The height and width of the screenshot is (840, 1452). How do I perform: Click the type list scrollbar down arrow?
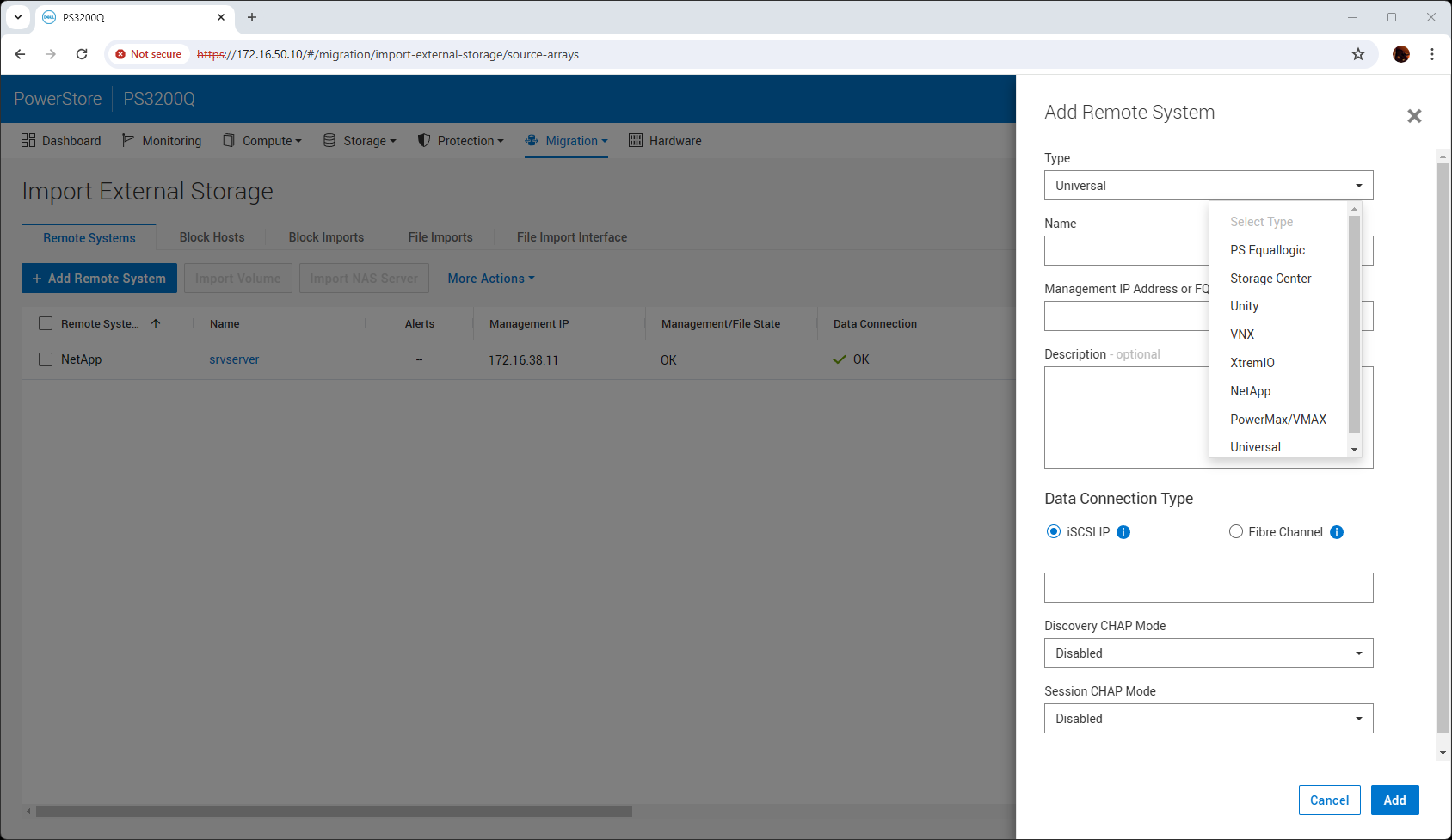1354,450
